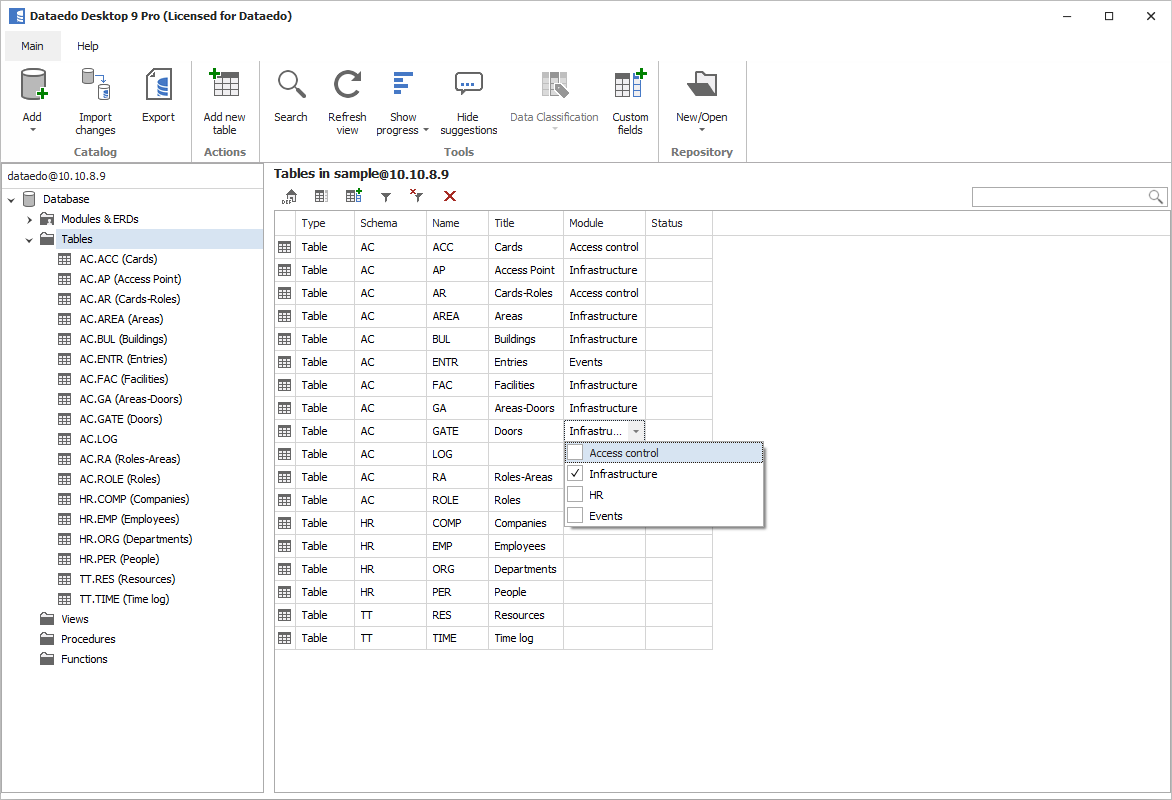Click the red X delete icon
This screenshot has width=1172, height=800.
[450, 197]
